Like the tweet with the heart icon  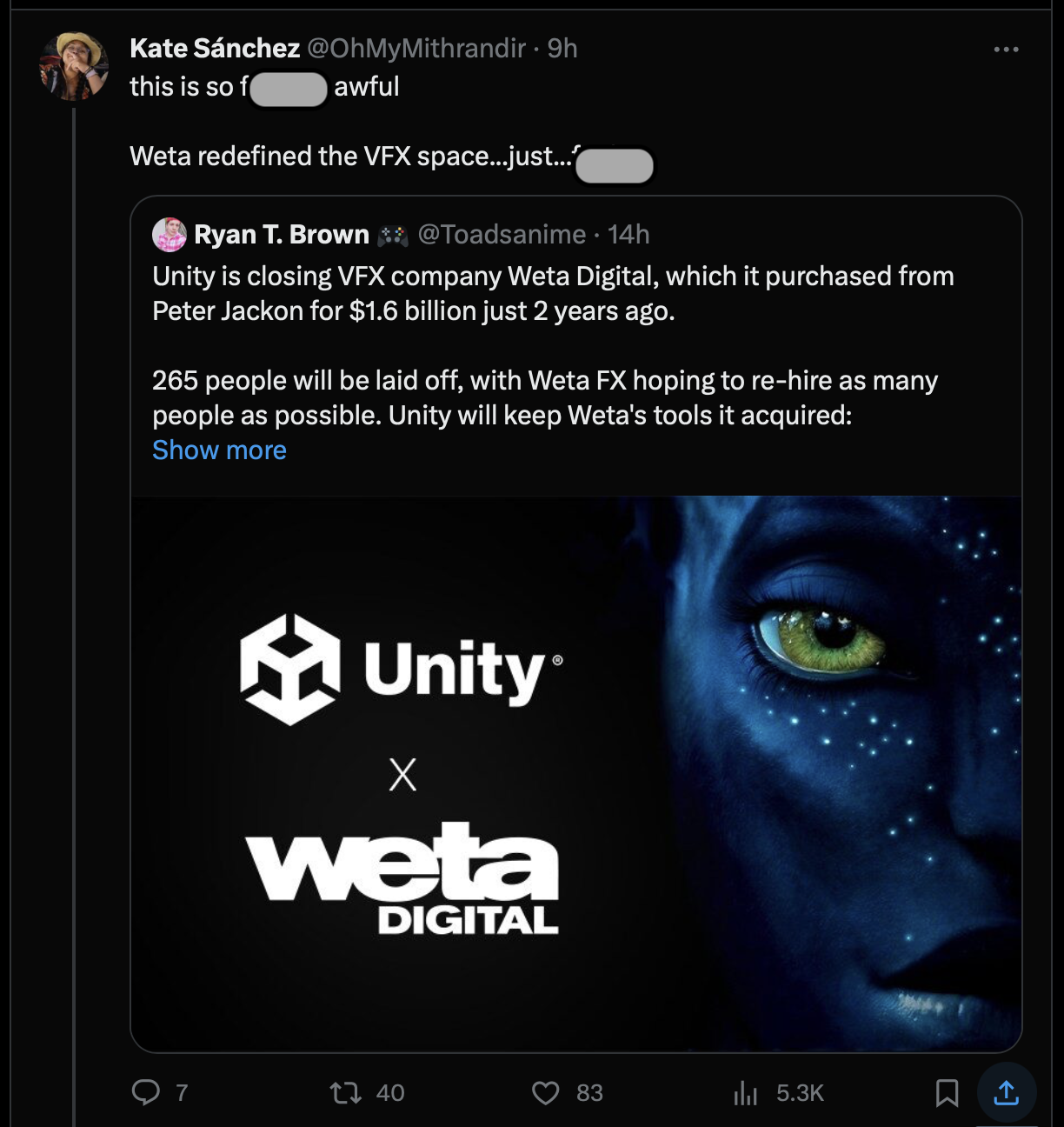pyautogui.click(x=546, y=1092)
